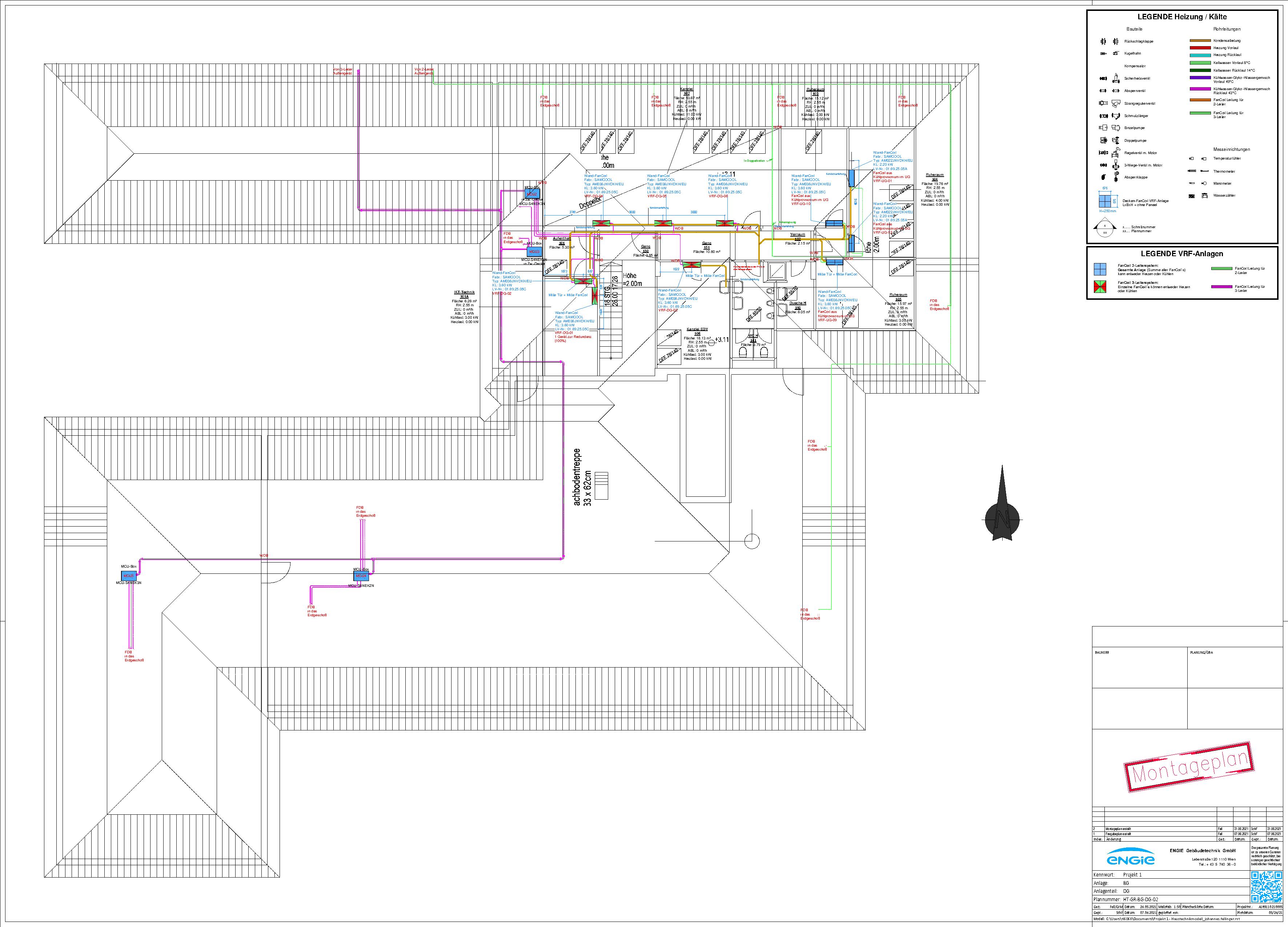Click the blue 2-Leitersystem FanCoil legend icon
Screen dimensions: 1288x927
[1100, 269]
